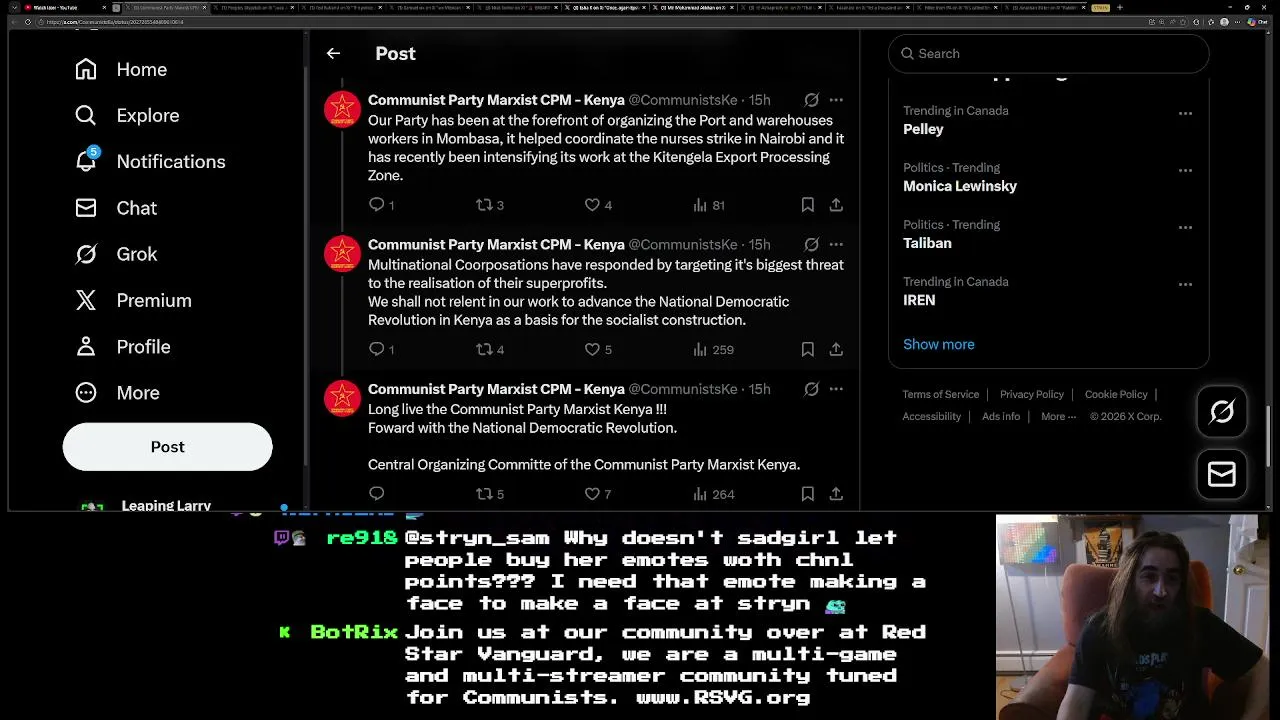Image resolution: width=1280 pixels, height=720 pixels.
Task: Click the back arrow beside Post heading
Action: coord(333,53)
